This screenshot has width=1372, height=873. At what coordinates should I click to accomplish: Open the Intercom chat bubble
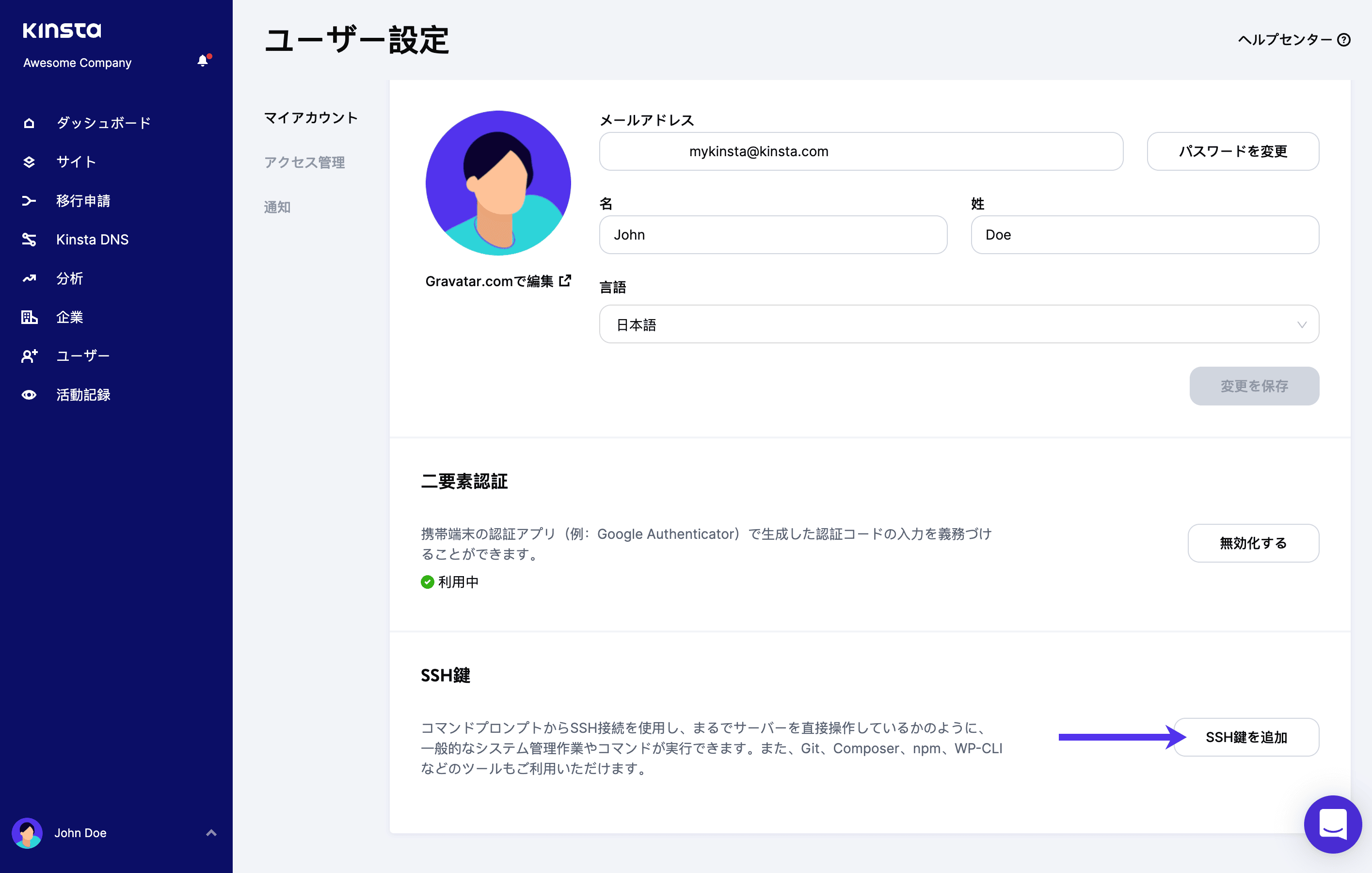(1333, 824)
